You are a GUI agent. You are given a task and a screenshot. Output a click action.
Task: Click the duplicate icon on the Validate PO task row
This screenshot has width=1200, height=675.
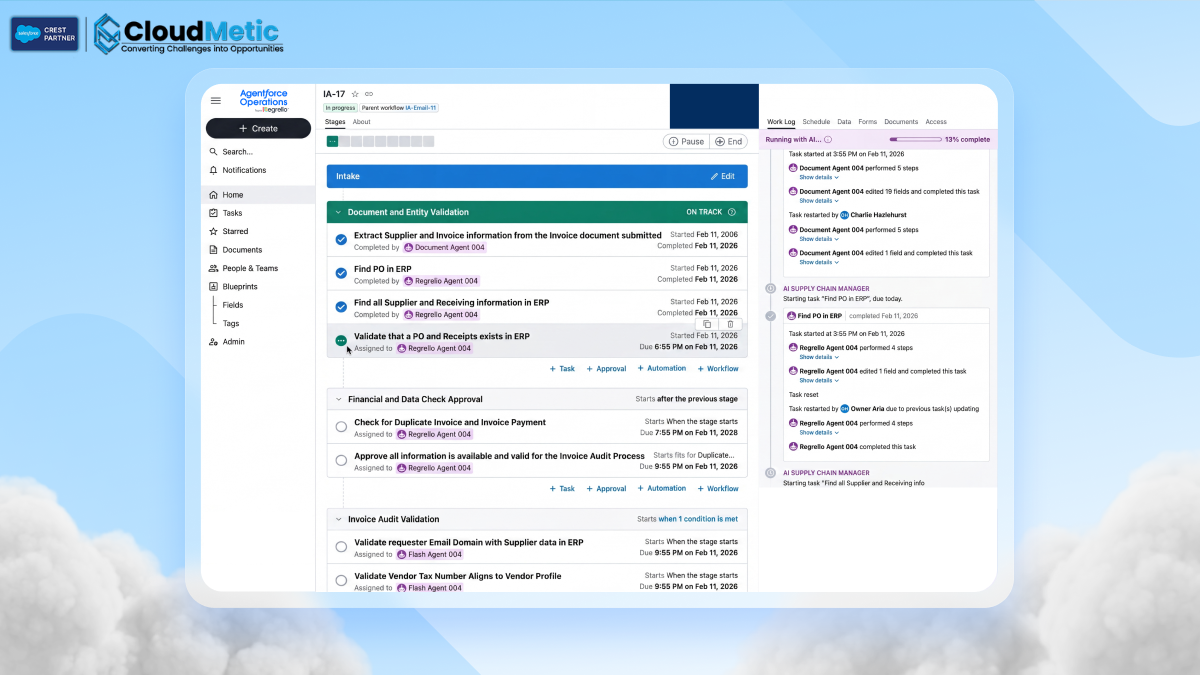click(707, 324)
